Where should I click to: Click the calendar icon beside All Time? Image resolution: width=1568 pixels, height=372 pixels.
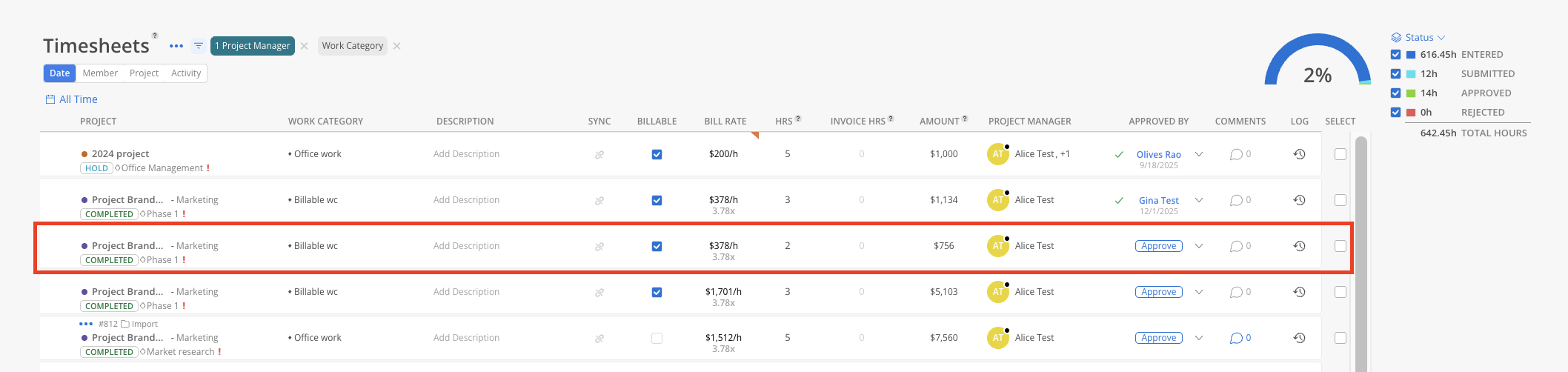point(50,99)
